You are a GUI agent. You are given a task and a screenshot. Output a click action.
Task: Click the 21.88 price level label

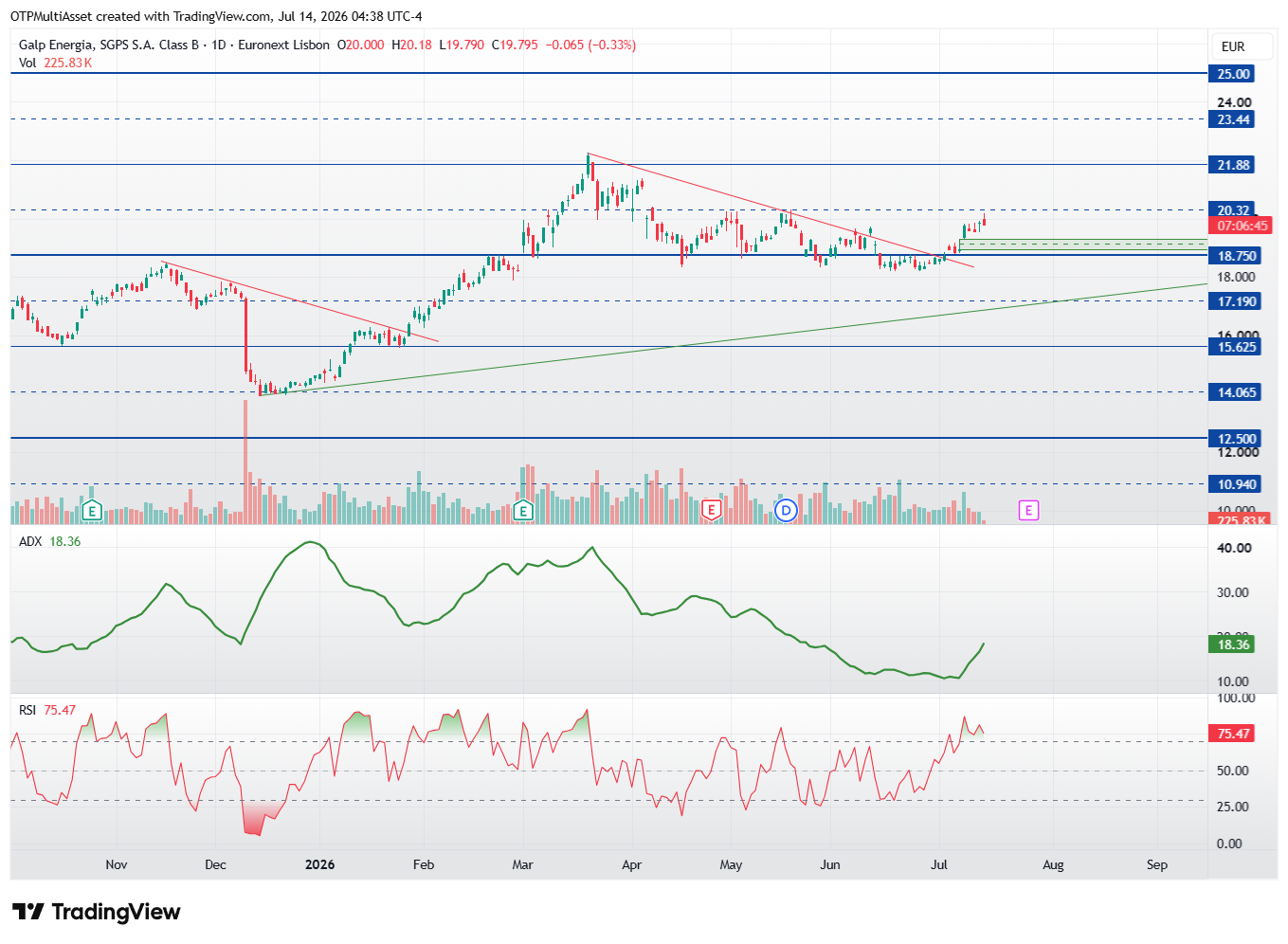(1234, 165)
